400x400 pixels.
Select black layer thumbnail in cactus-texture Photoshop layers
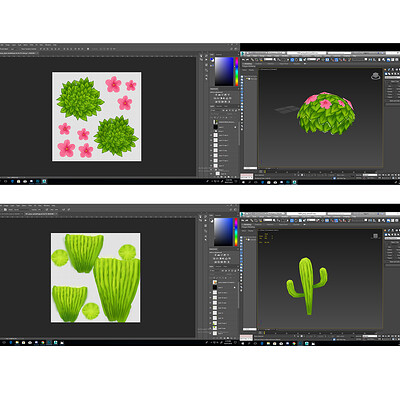215,287
